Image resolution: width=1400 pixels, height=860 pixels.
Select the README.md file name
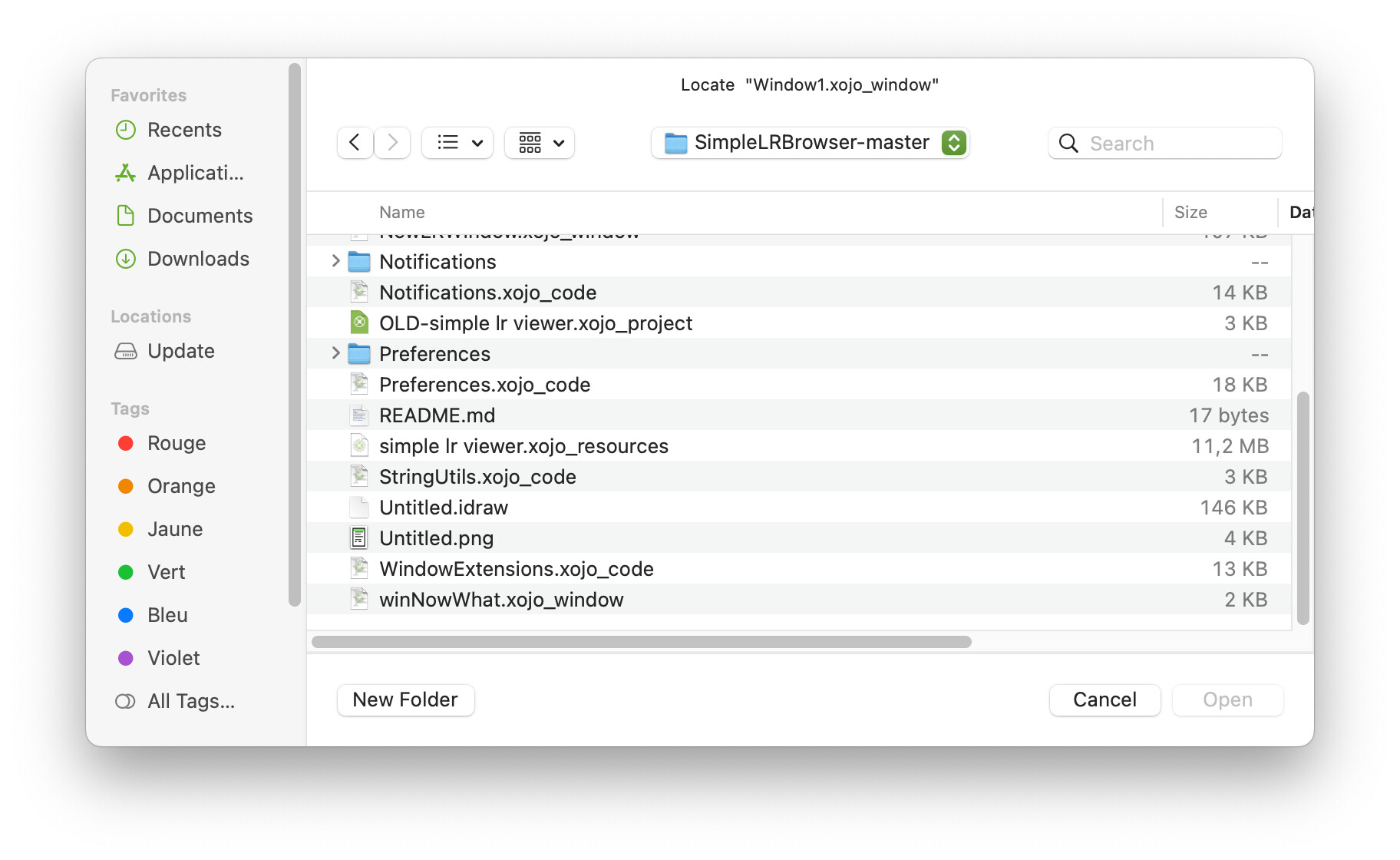pos(437,415)
